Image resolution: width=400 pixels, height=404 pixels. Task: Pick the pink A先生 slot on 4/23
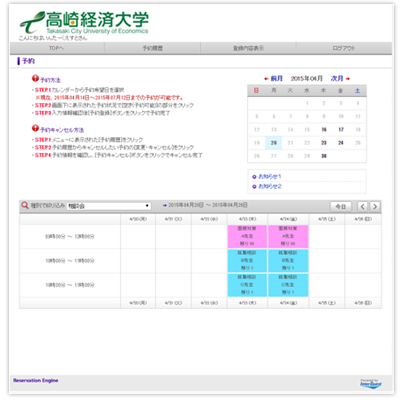point(247,236)
